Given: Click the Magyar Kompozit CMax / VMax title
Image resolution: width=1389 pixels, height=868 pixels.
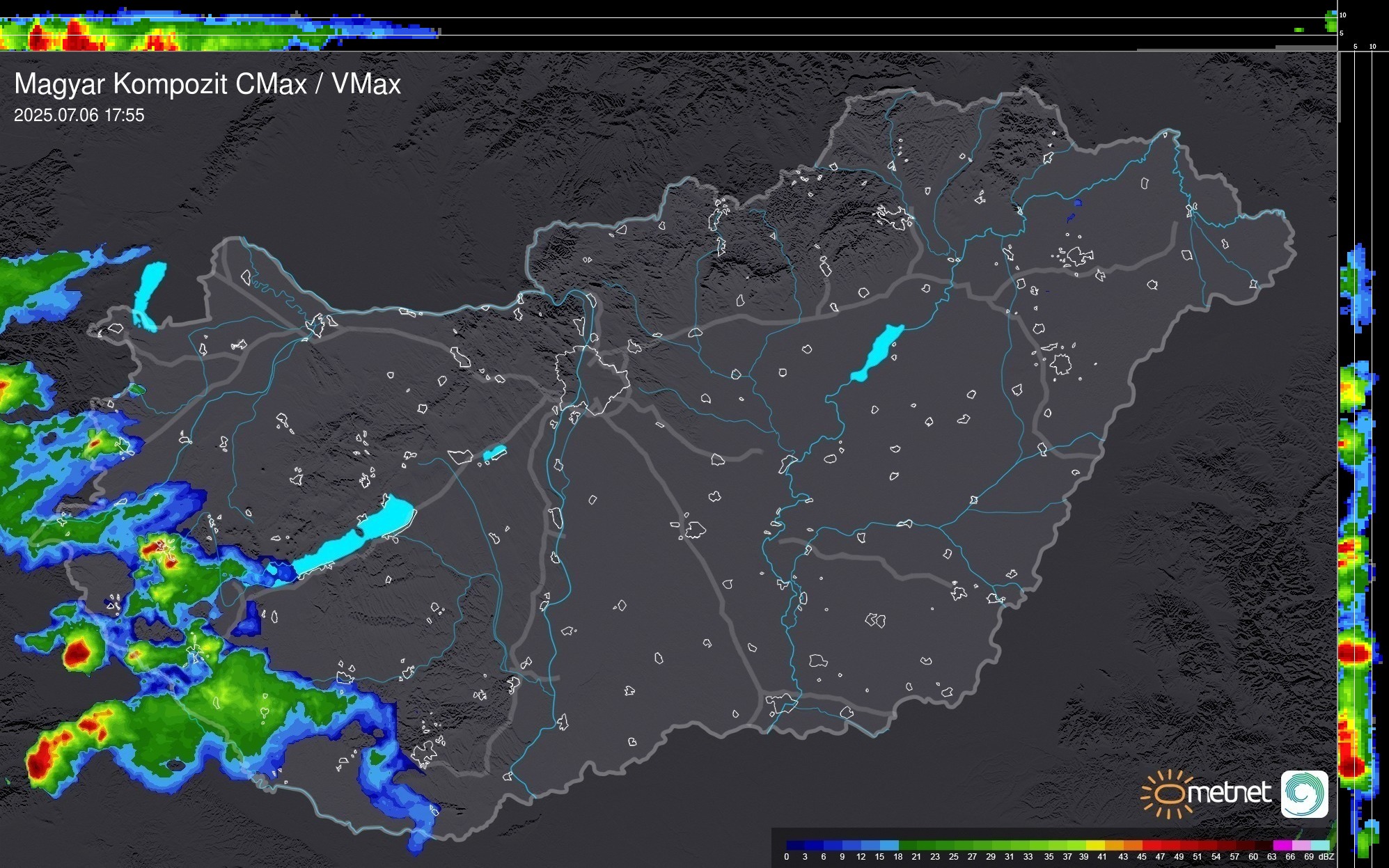Looking at the screenshot, I should [x=207, y=84].
